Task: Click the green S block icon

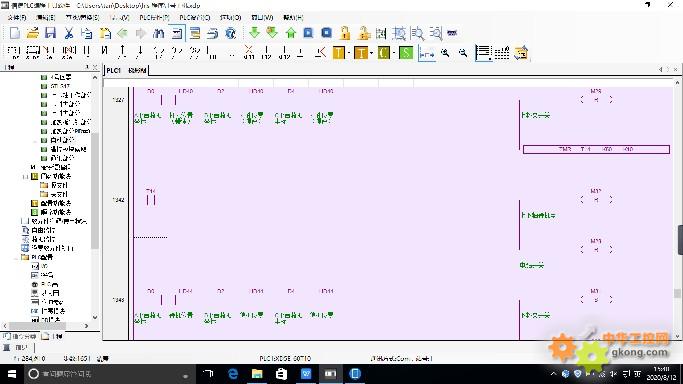Action: (406, 53)
